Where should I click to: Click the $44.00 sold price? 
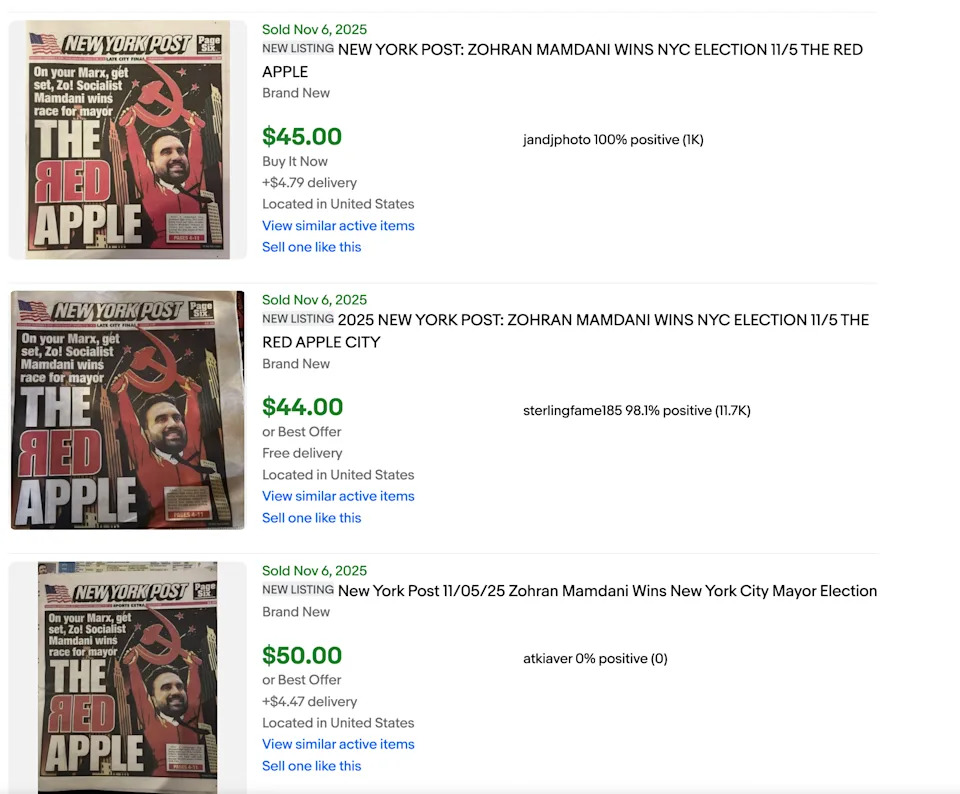coord(302,407)
